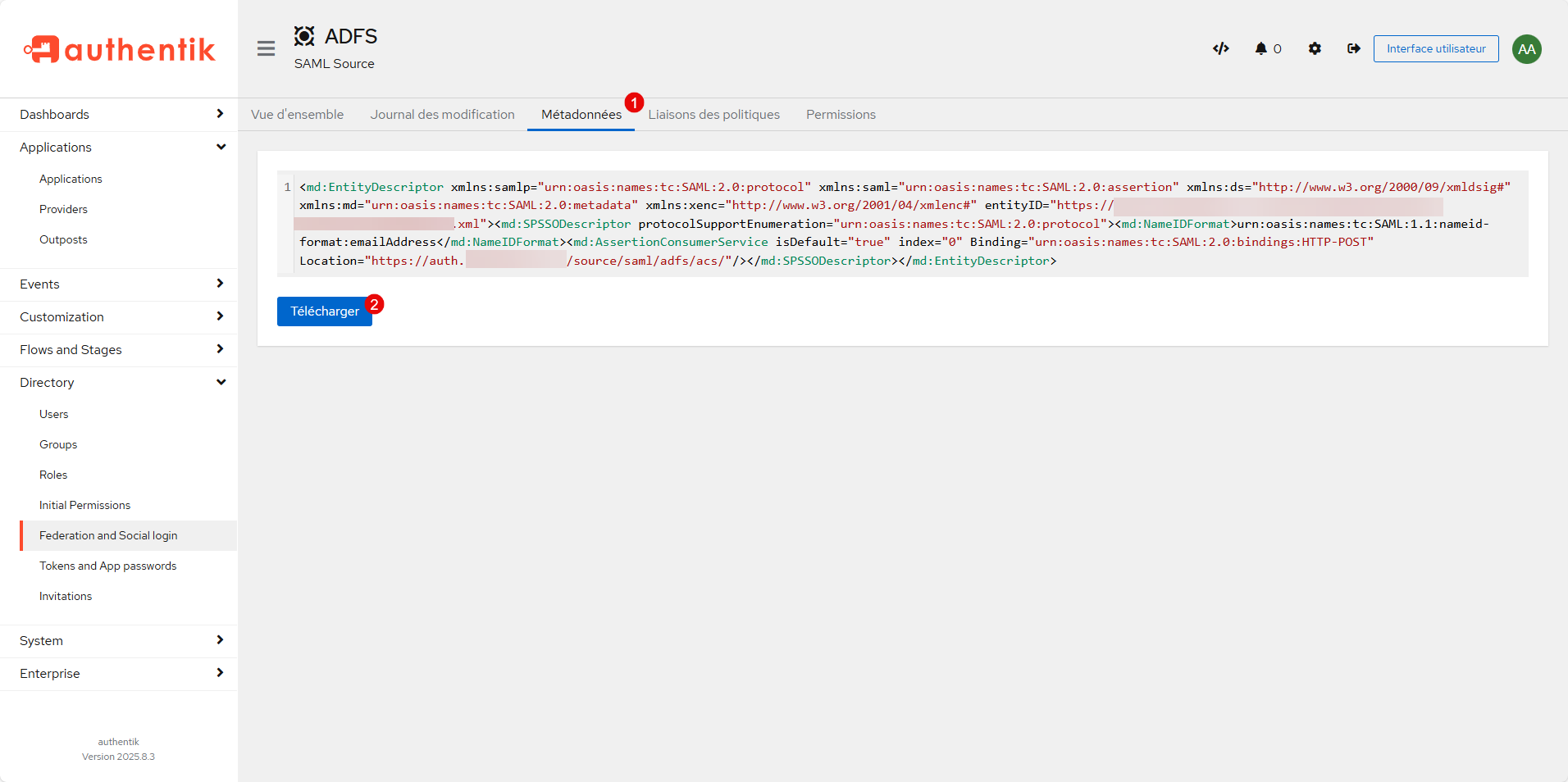This screenshot has width=1568, height=782.
Task: Open the Liaisons des politiques tab
Action: click(x=713, y=115)
